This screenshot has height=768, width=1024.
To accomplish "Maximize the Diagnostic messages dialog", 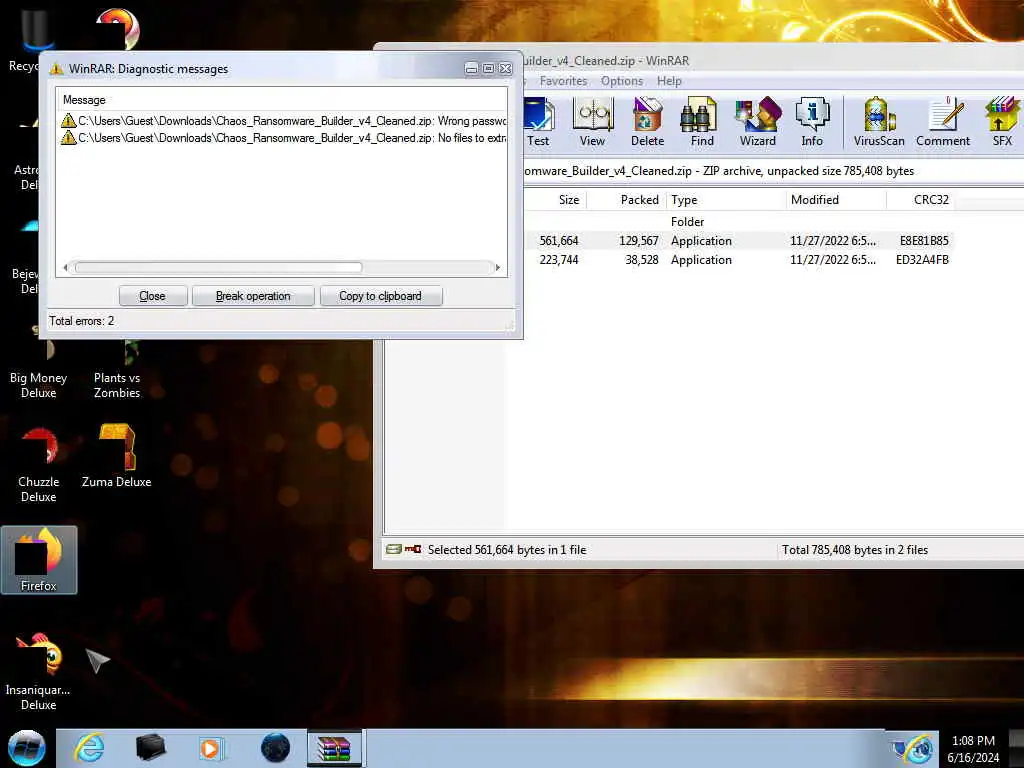I will click(x=488, y=69).
